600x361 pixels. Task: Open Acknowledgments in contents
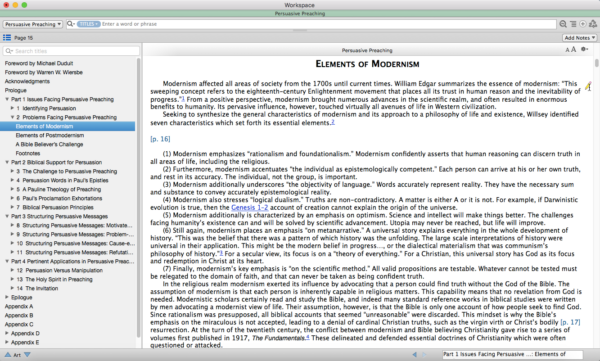tap(27, 81)
